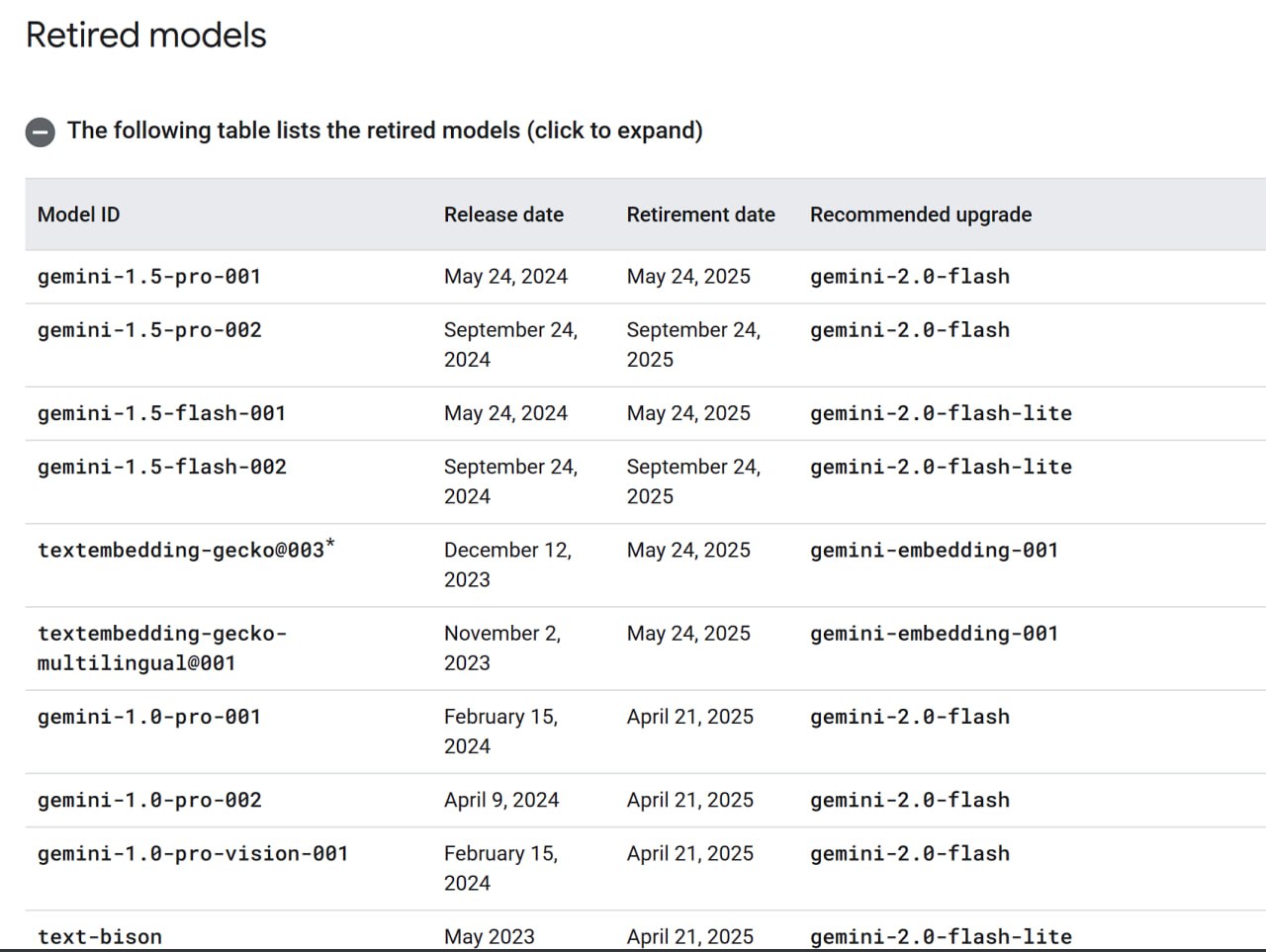Click gemini-2.0-flash-lite upgrade in gemini-1.5-flash-001 row

[940, 413]
